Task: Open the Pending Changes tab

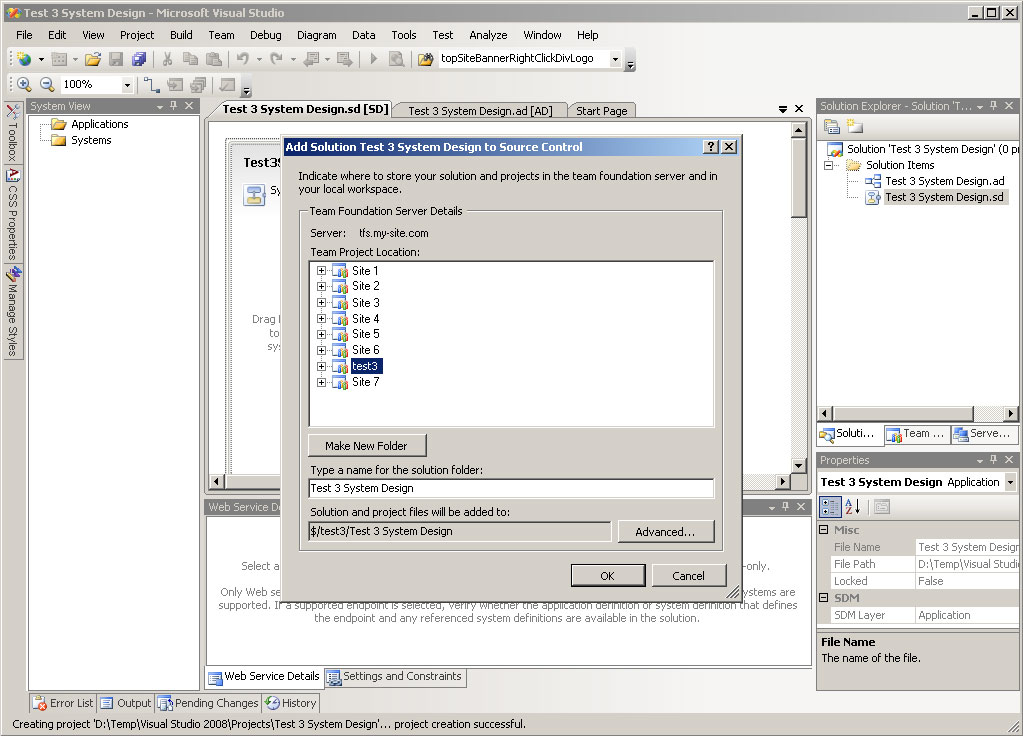Action: point(208,703)
